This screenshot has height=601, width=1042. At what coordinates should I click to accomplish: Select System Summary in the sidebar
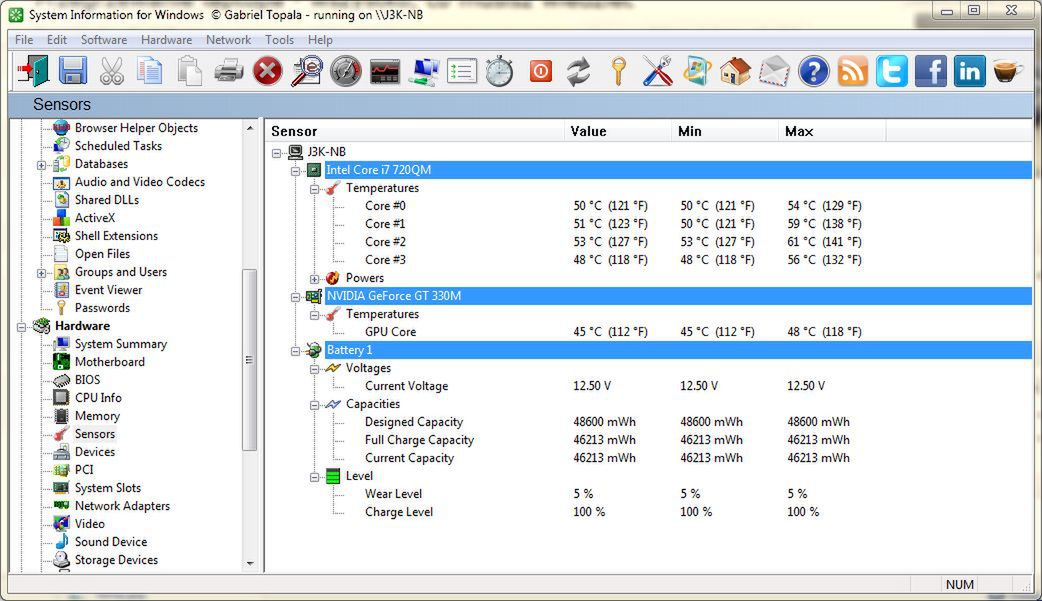click(120, 344)
